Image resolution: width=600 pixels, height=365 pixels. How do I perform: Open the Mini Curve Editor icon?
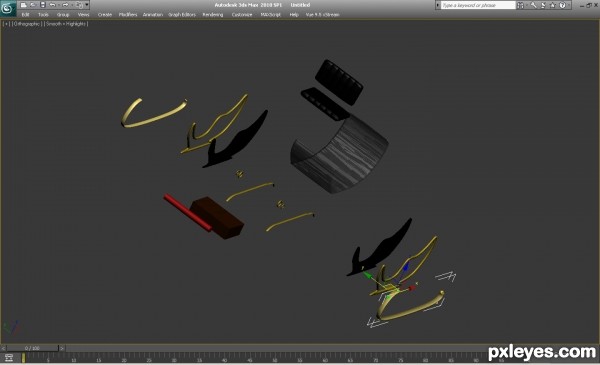click(9, 358)
